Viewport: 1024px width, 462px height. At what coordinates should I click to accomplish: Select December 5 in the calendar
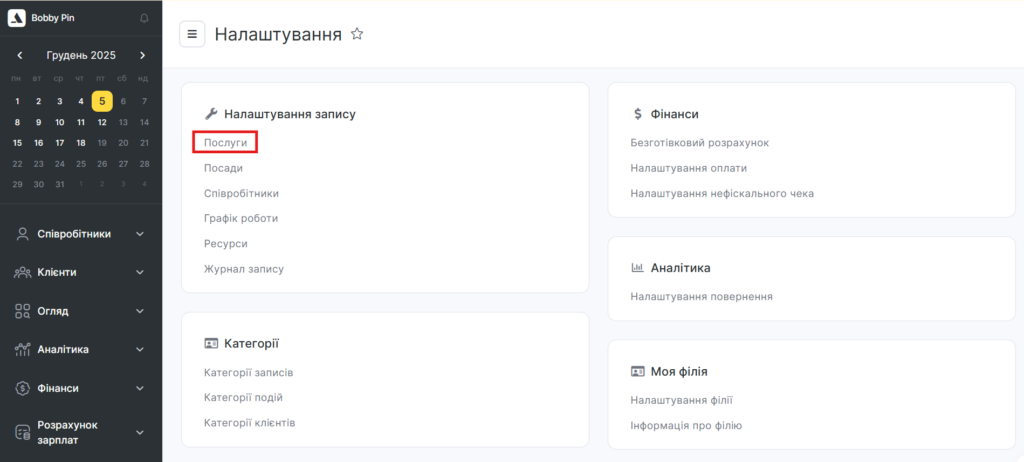(x=102, y=101)
